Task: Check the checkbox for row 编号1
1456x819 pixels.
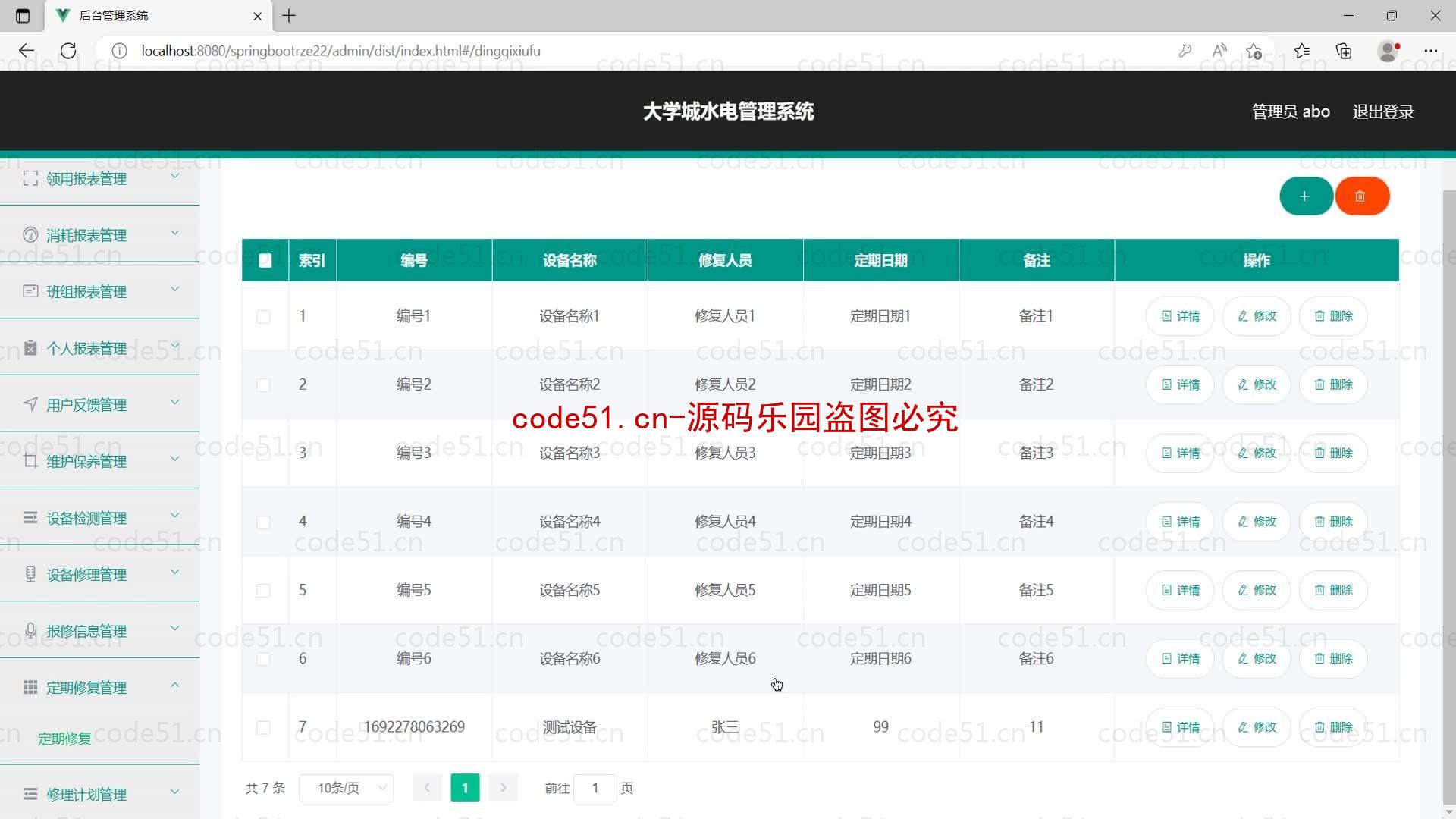Action: tap(263, 316)
